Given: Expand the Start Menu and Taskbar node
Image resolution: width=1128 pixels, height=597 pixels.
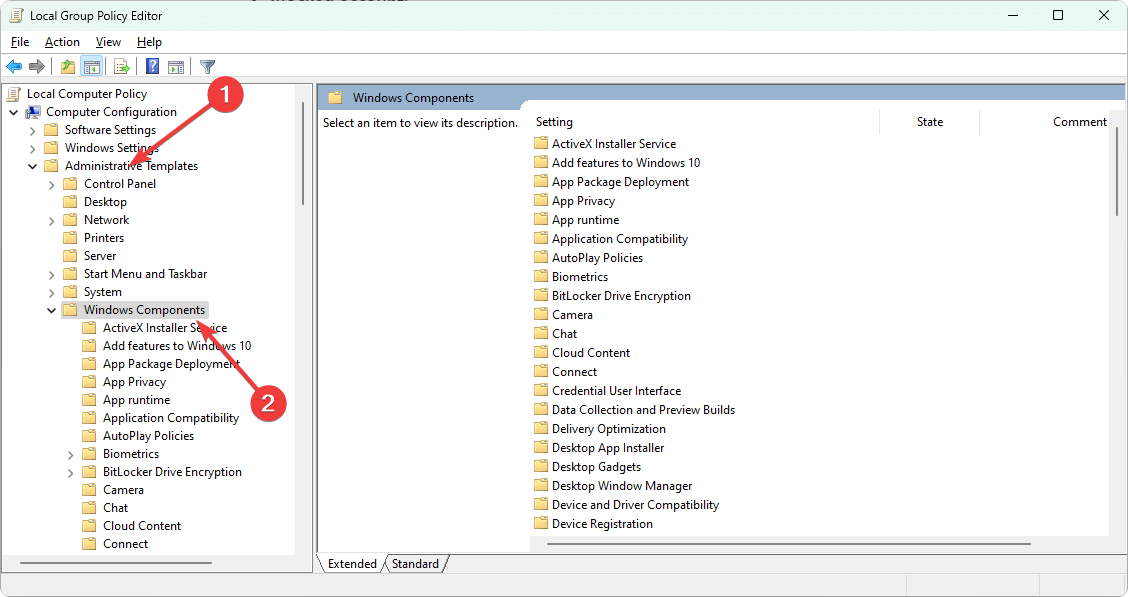Looking at the screenshot, I should [x=51, y=274].
